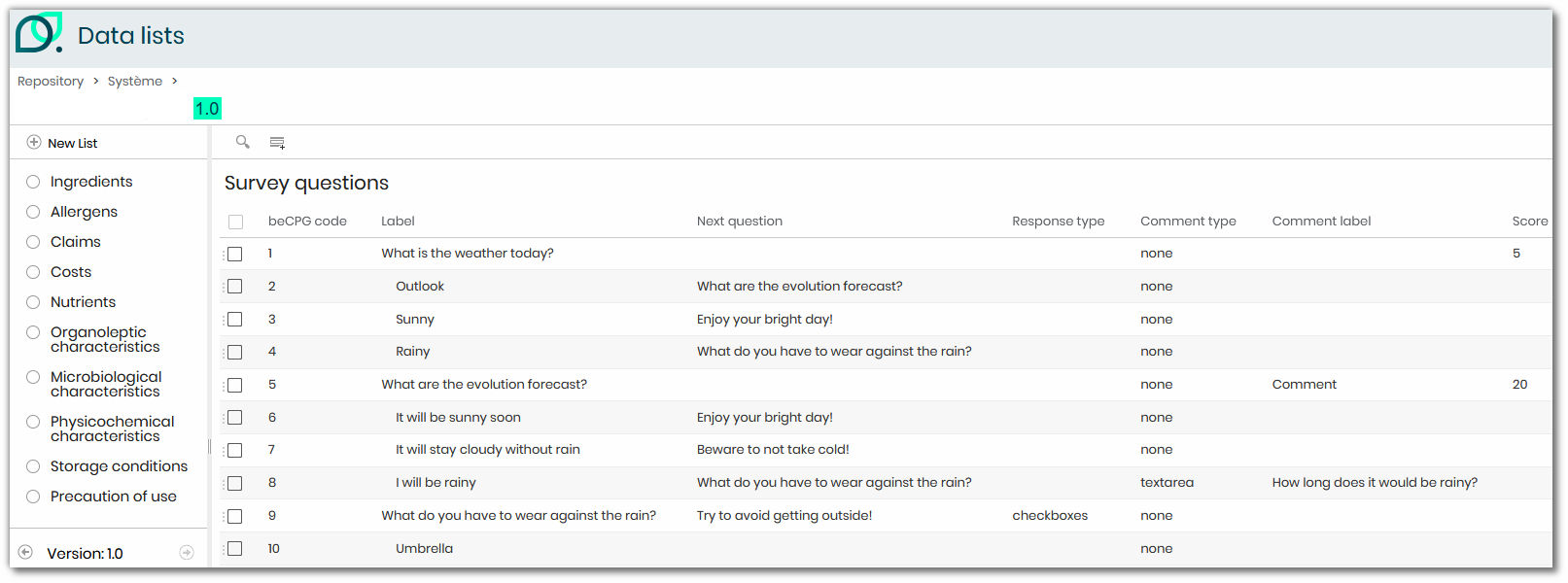This screenshot has width=1568, height=583.
Task: Open the Repository breadcrumb link
Action: click(51, 81)
